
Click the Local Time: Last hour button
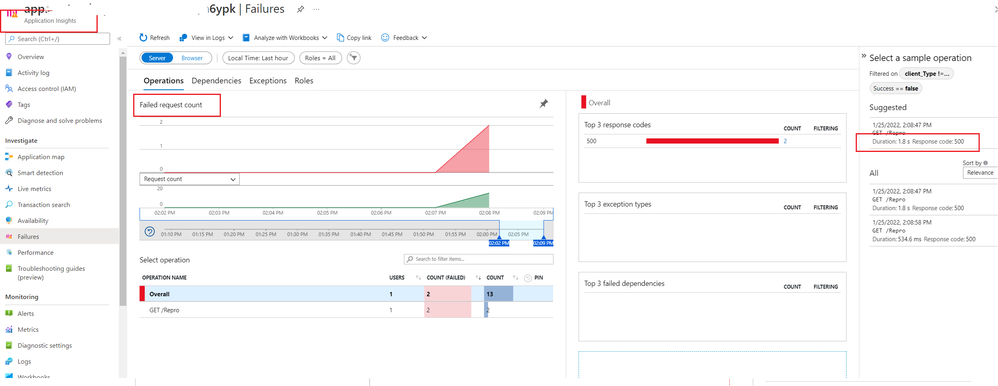[258, 58]
